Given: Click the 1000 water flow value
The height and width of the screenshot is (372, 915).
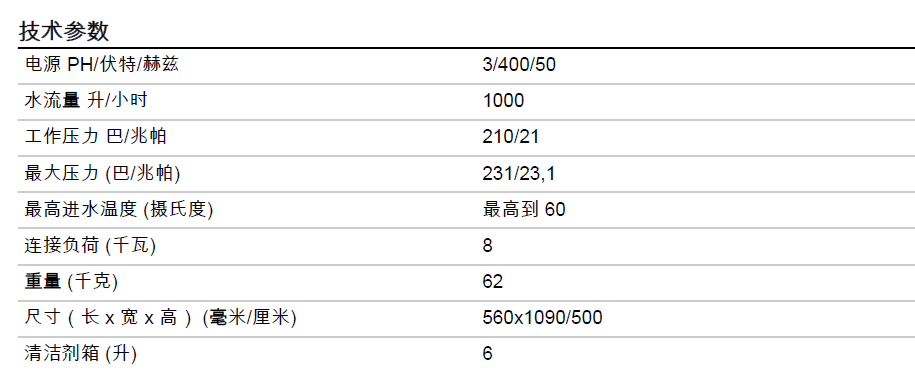Looking at the screenshot, I should point(503,100).
